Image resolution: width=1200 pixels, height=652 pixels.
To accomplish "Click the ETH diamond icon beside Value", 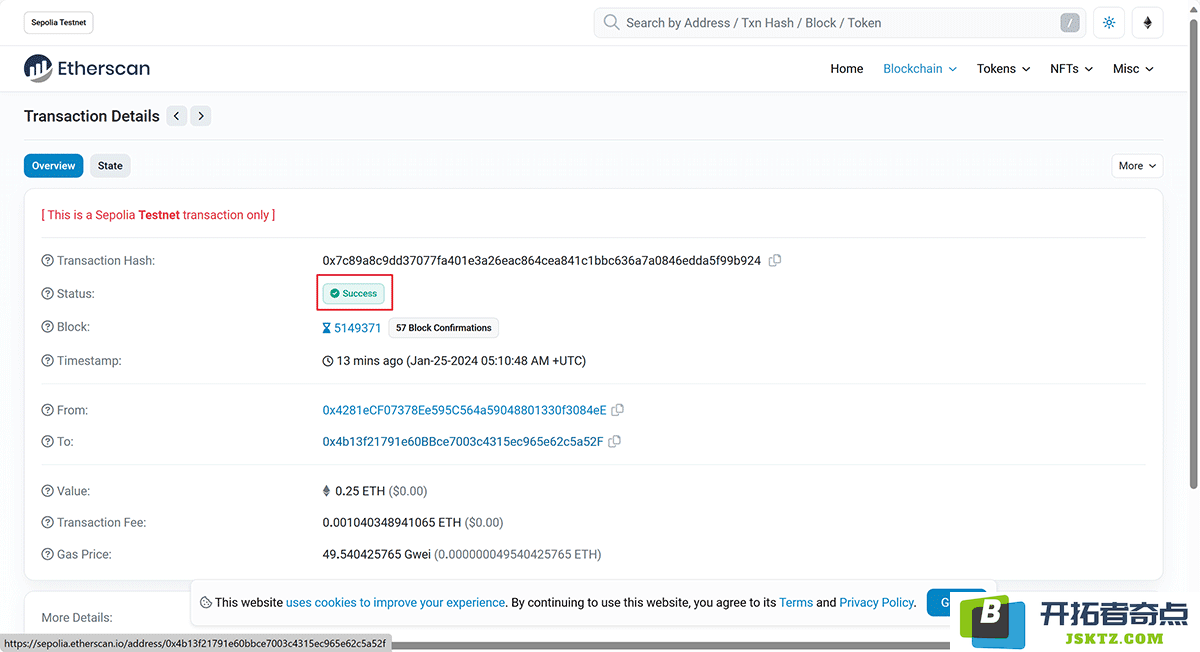I will [x=326, y=491].
